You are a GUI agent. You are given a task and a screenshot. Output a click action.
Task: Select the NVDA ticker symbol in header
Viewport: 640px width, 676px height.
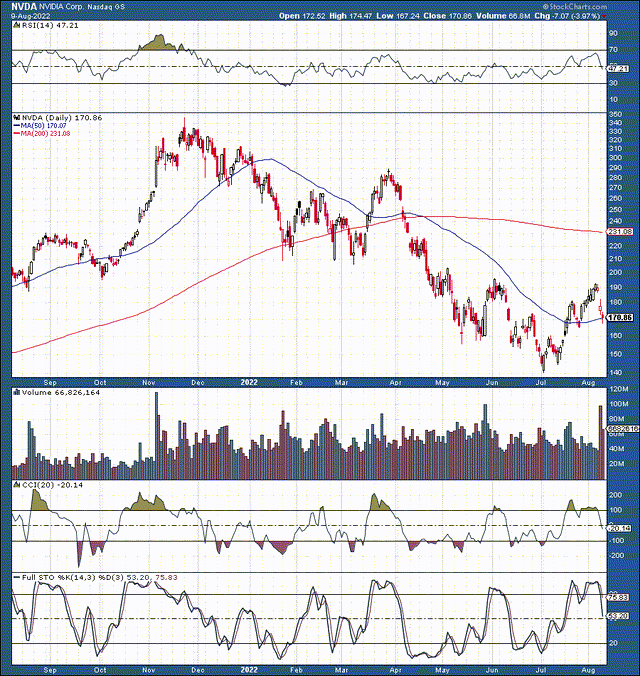[x=24, y=6]
